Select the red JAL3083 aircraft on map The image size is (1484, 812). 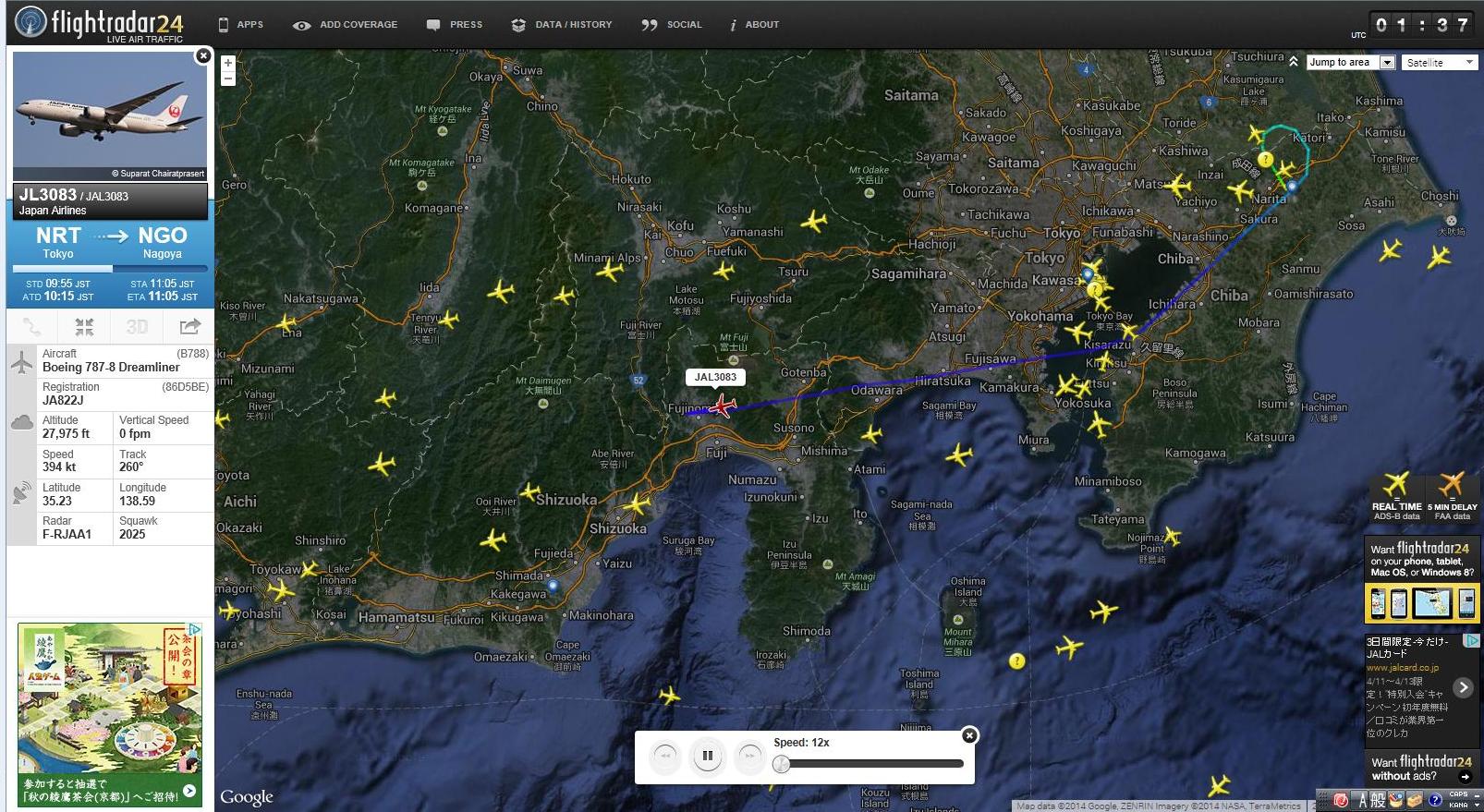pyautogui.click(x=723, y=406)
